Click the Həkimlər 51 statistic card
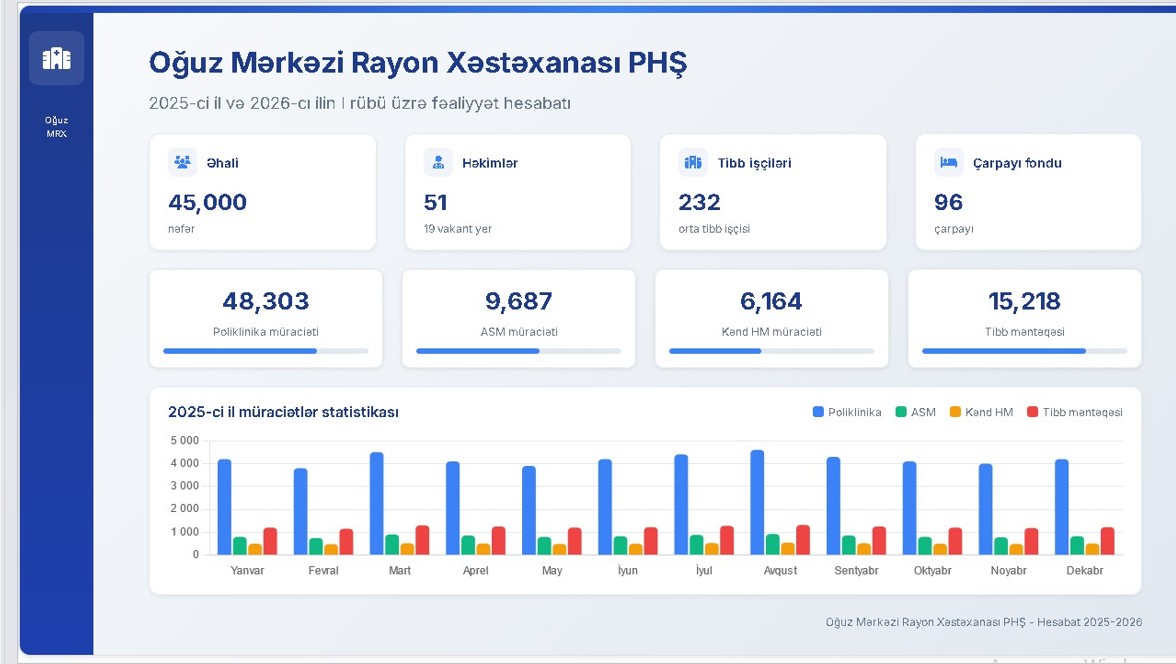 point(518,192)
